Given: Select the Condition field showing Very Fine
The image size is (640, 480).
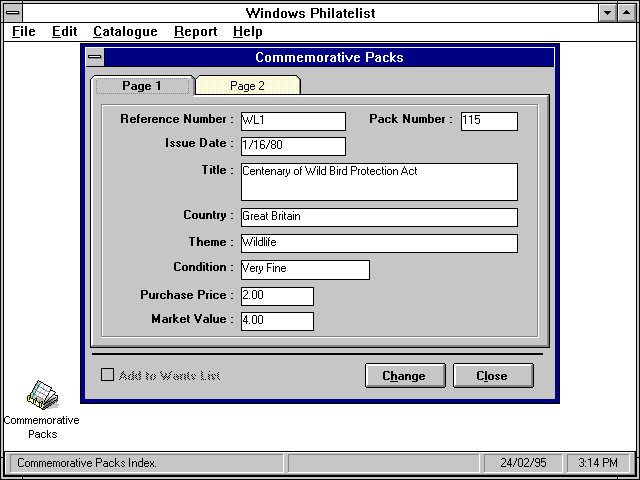Looking at the screenshot, I should tap(304, 270).
